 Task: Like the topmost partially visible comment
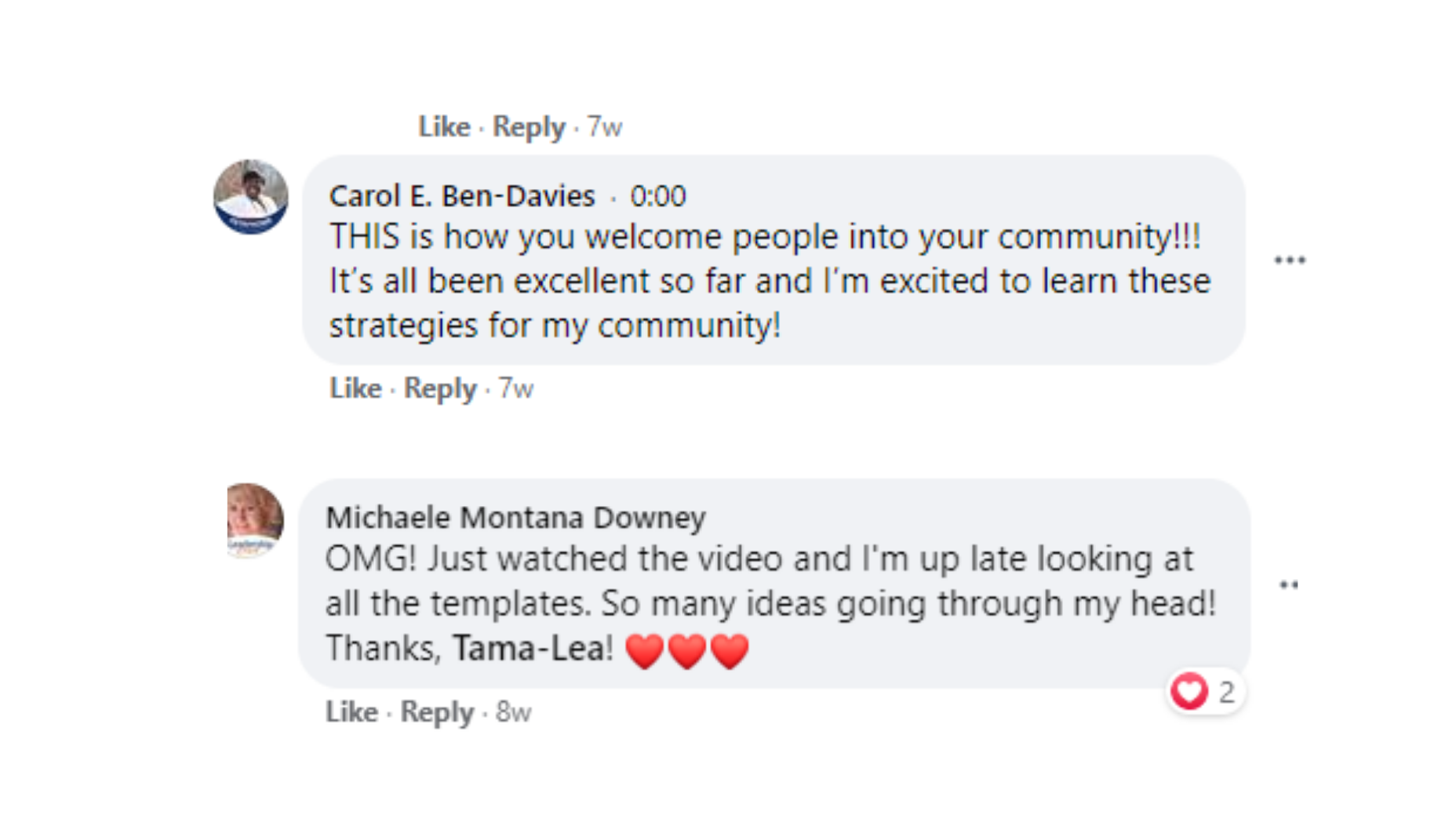(x=444, y=127)
